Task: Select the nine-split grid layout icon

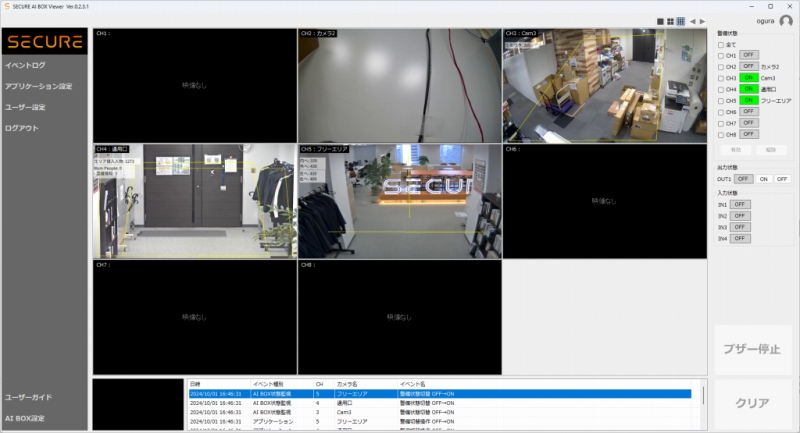Action: coord(681,21)
